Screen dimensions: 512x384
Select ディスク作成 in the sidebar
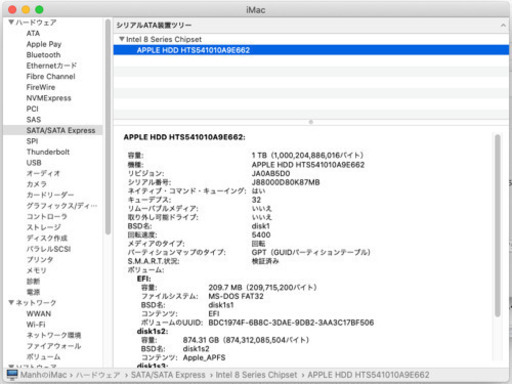[47, 238]
